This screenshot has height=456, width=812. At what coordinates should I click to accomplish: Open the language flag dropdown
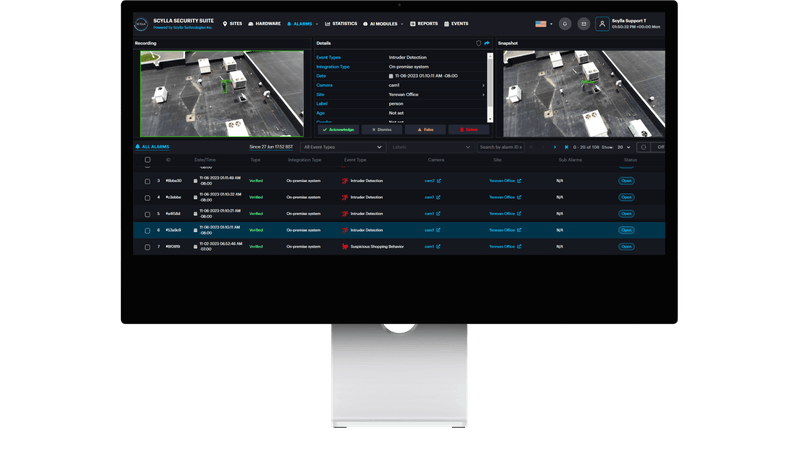pyautogui.click(x=544, y=24)
